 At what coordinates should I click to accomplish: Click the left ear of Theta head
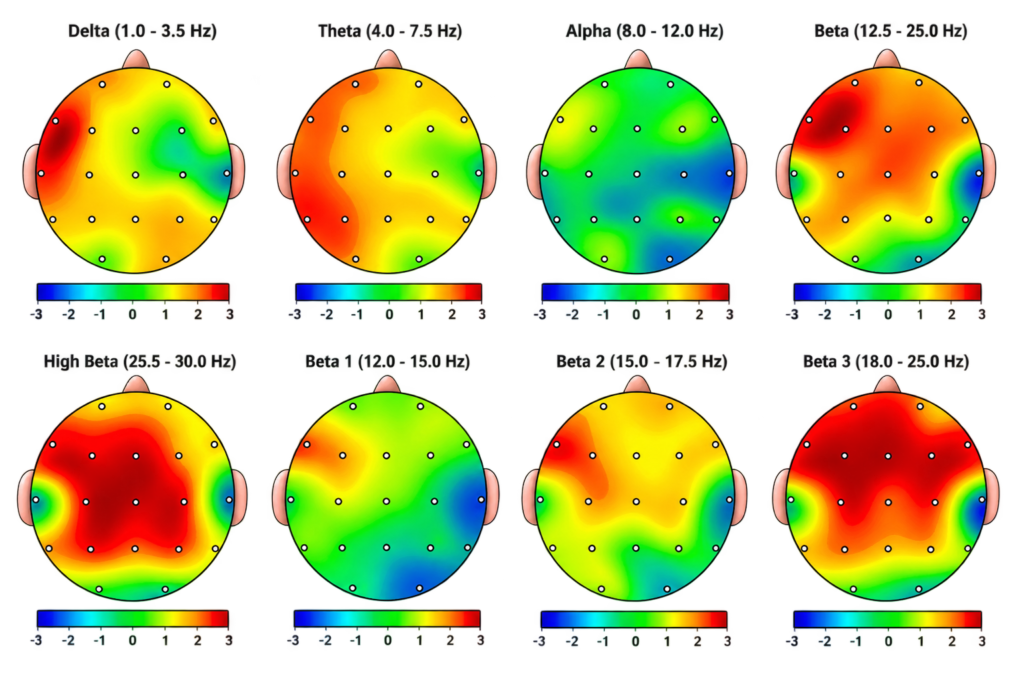284,172
